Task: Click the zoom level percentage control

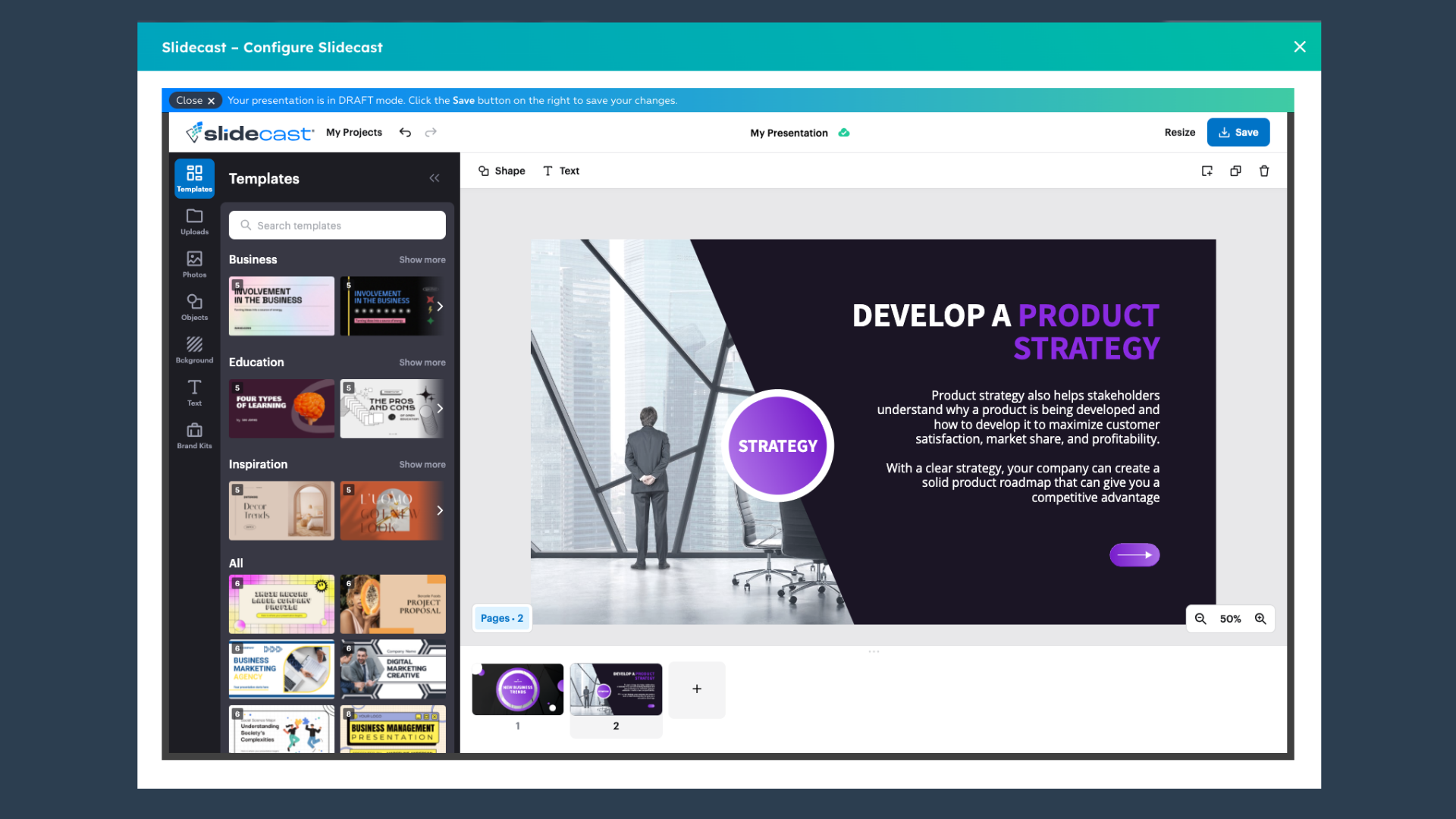Action: 1230,618
